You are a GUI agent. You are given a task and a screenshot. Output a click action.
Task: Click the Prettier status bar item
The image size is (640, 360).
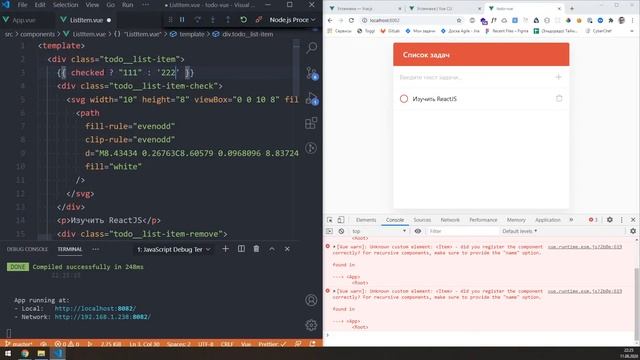pyautogui.click(x=272, y=344)
